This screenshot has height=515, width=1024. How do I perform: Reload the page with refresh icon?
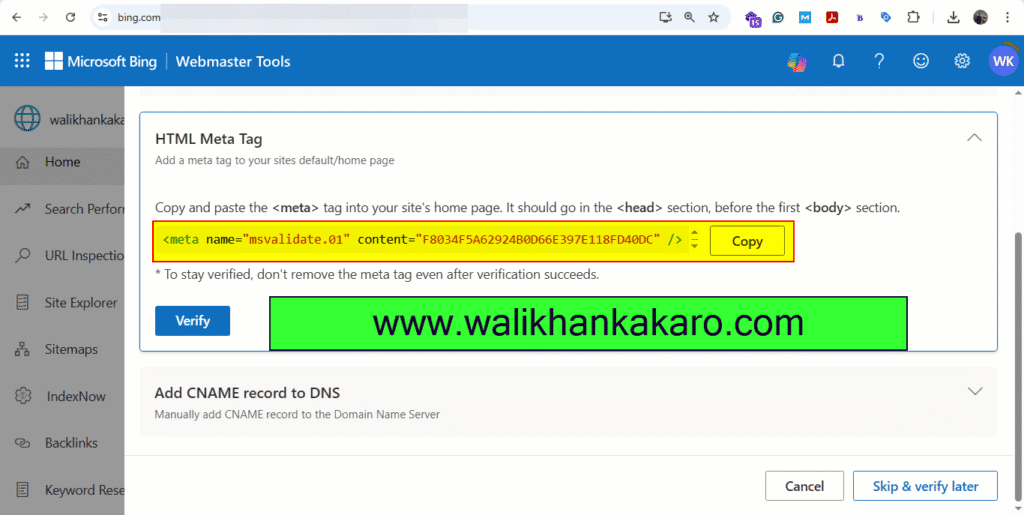[x=71, y=18]
